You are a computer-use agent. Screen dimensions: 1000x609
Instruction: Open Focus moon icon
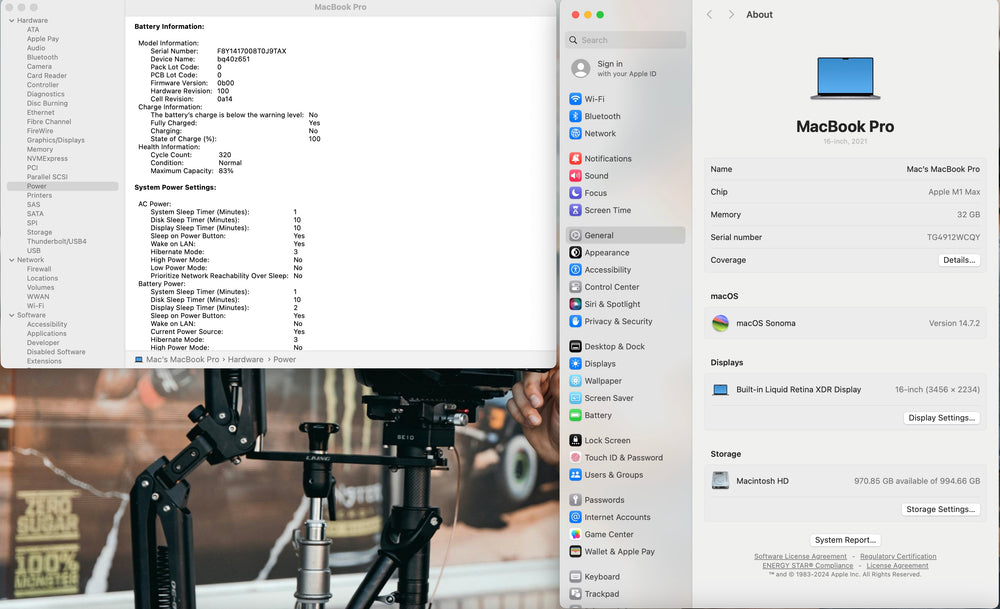575,193
